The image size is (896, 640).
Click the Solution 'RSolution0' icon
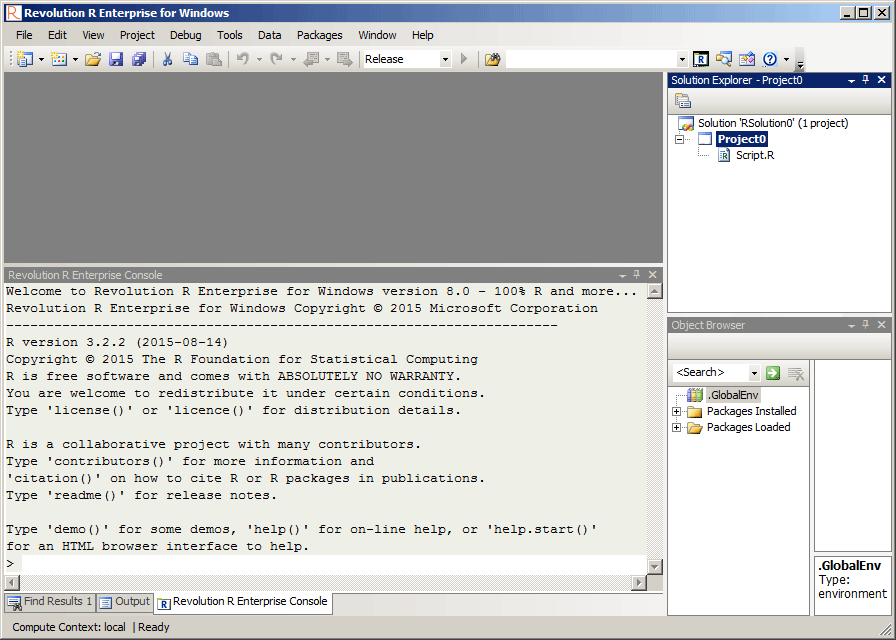(686, 123)
